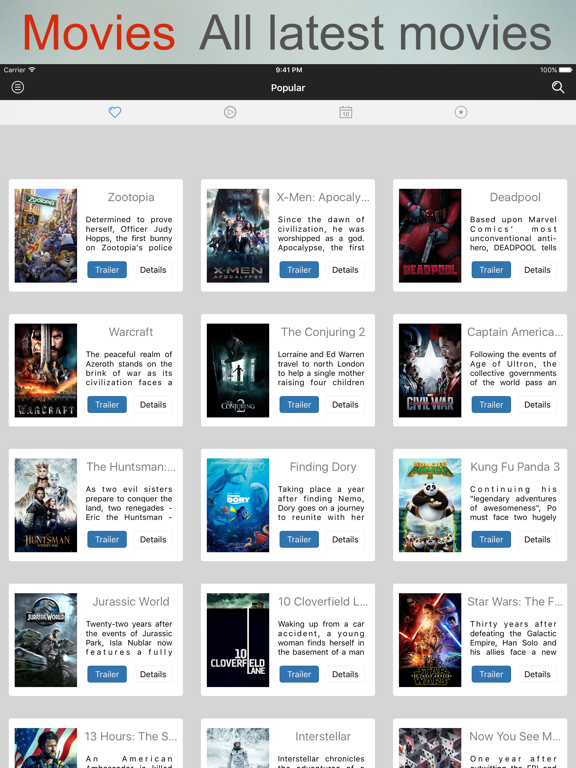Screen dimensions: 576x768
Task: Open The Conjuring 2 details
Action: [345, 405]
